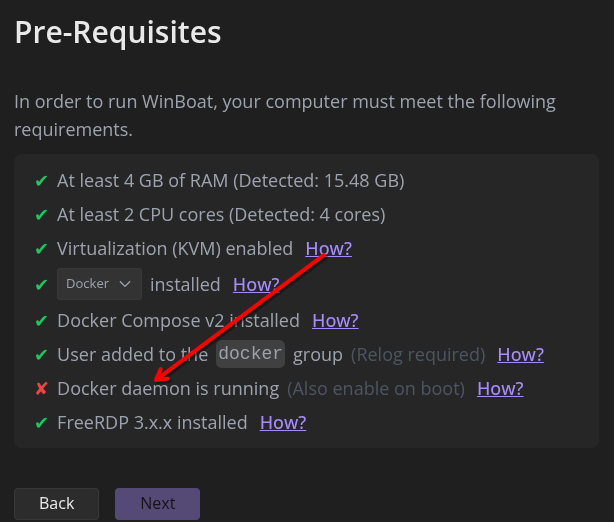Click the checkmark beside Virtualization (KVM) enabled

coord(41,249)
